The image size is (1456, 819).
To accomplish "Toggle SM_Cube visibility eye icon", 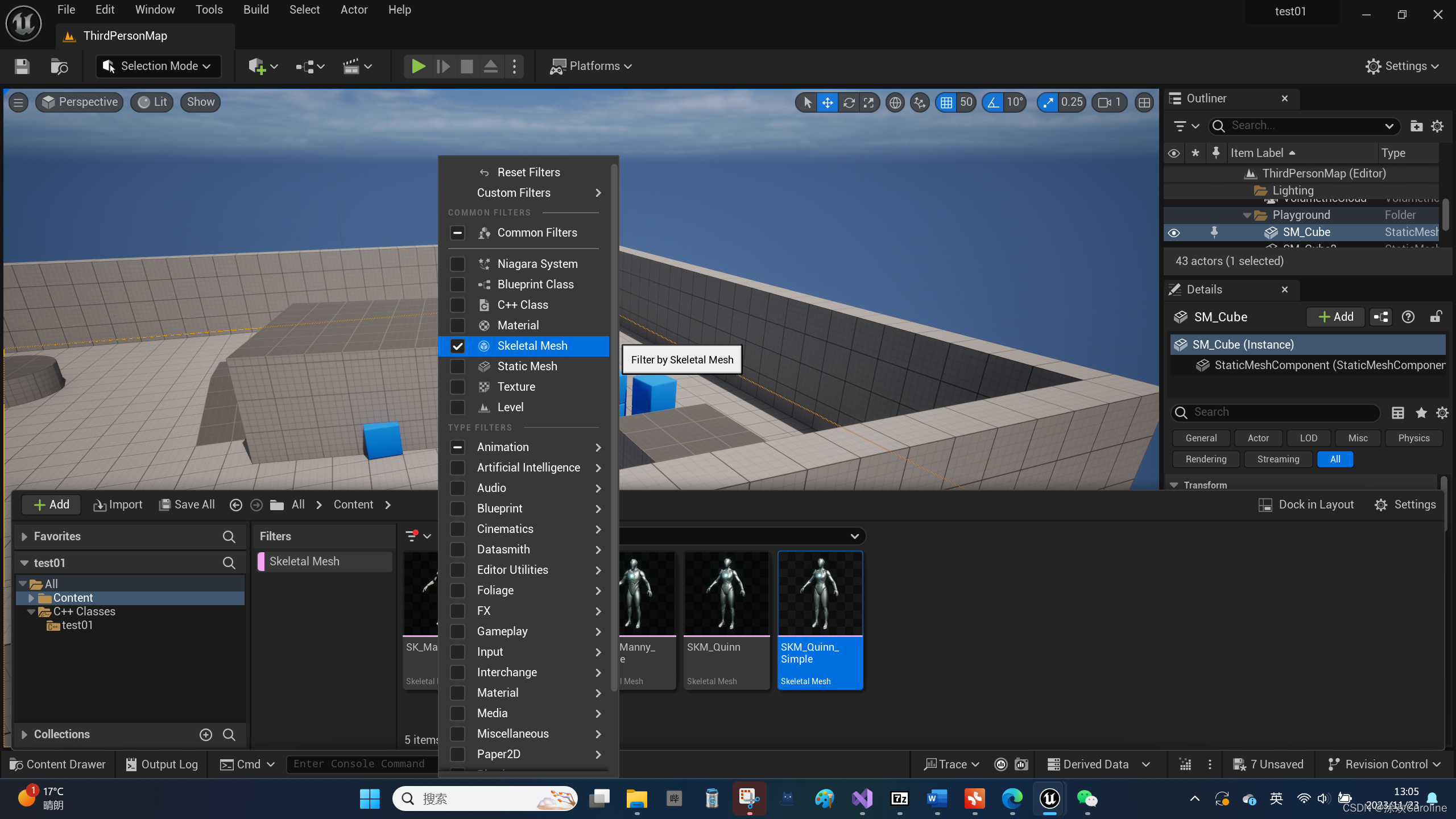I will point(1174,233).
